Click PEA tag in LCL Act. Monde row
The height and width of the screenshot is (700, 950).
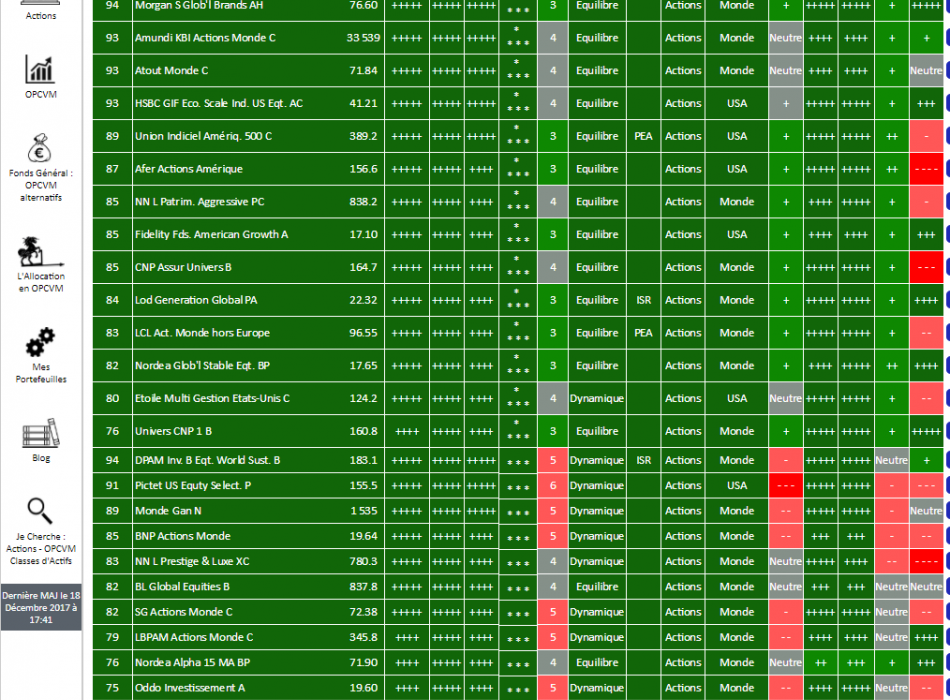click(643, 332)
